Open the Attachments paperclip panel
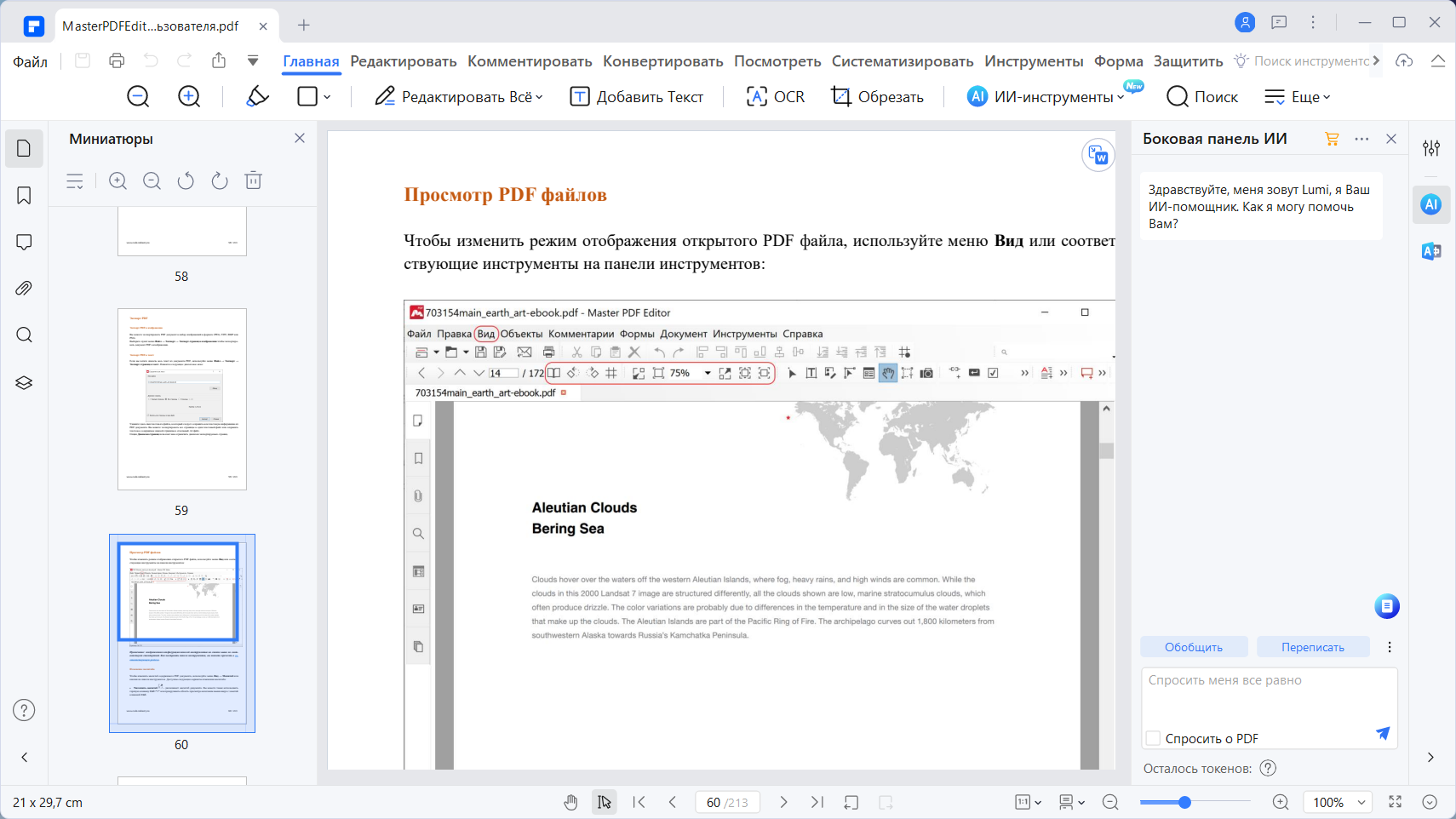The height and width of the screenshot is (819, 1456). click(x=24, y=289)
